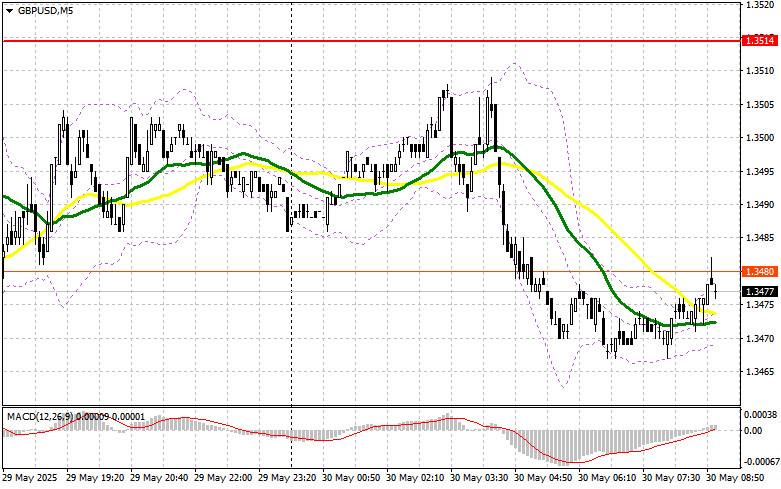The height and width of the screenshot is (489, 781).
Task: Select the 1.3465 price axis value
Action: (x=760, y=372)
